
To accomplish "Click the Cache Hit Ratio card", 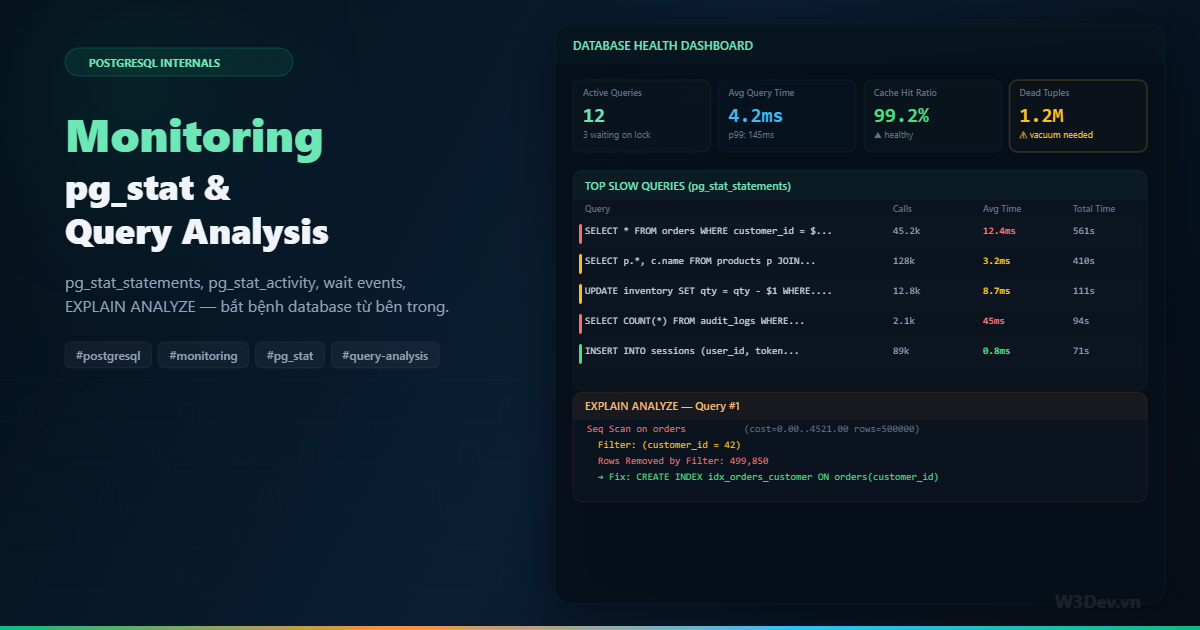I will pyautogui.click(x=932, y=115).
